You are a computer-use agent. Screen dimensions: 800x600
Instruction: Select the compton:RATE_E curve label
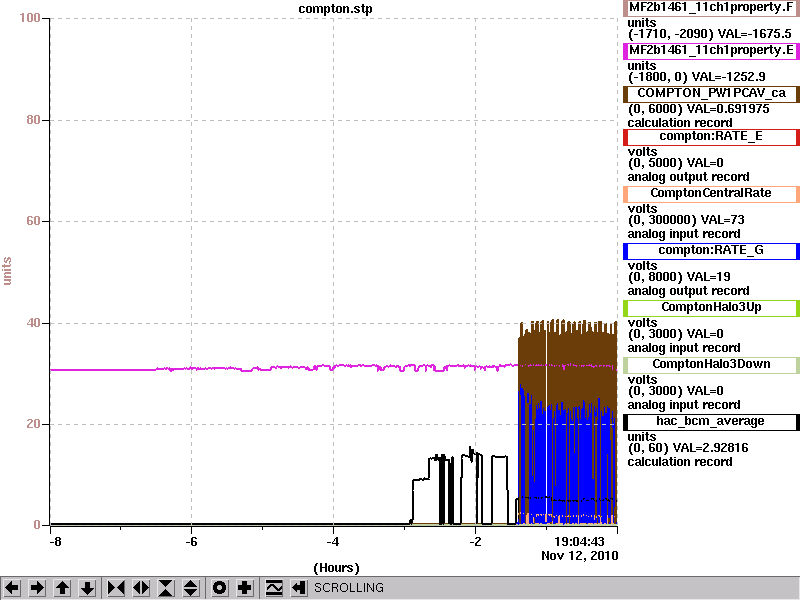pos(711,137)
